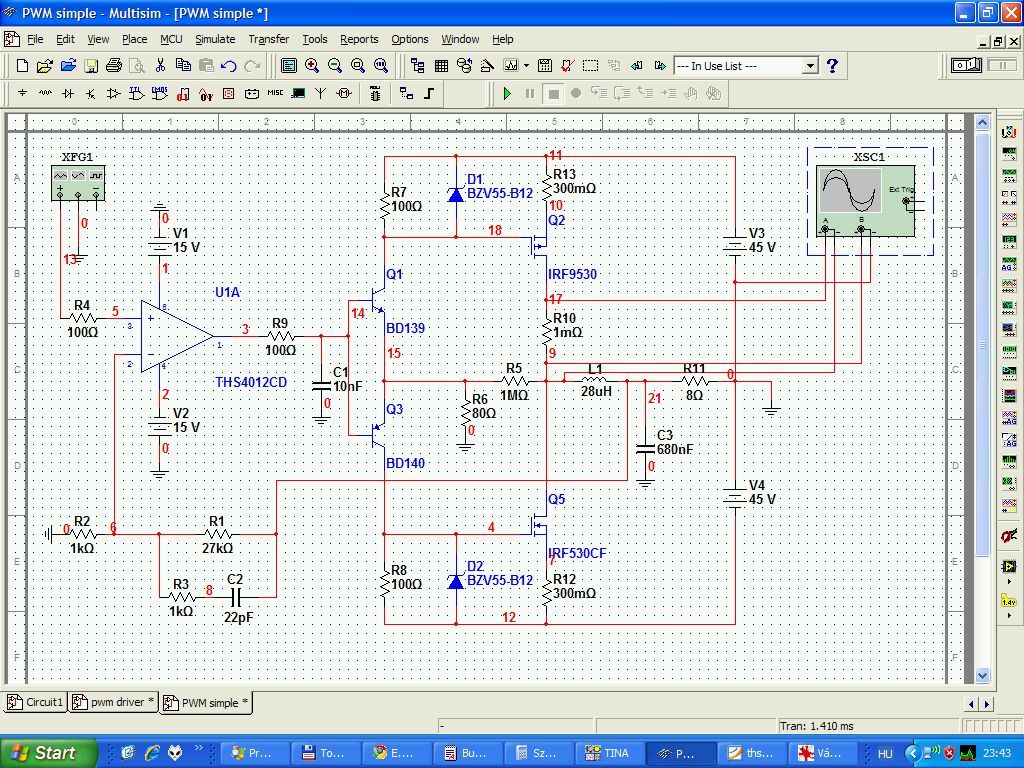The image size is (1024, 768).
Task: Open the MCU menu
Action: [171, 39]
